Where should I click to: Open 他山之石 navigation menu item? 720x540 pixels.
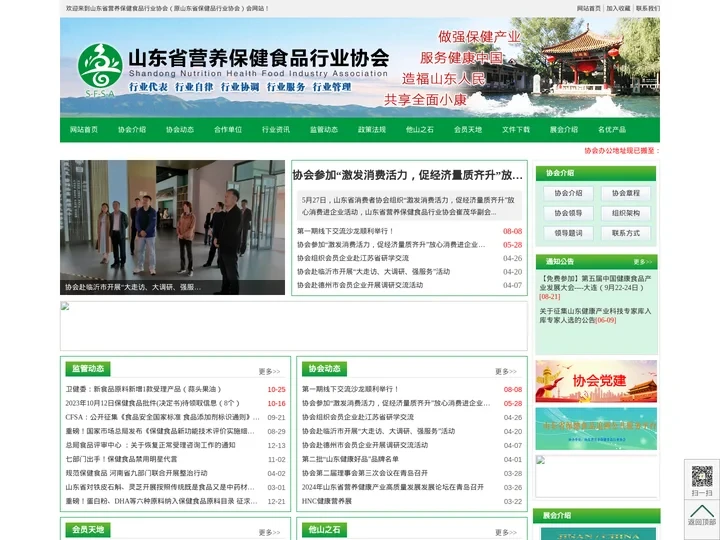pyautogui.click(x=420, y=129)
